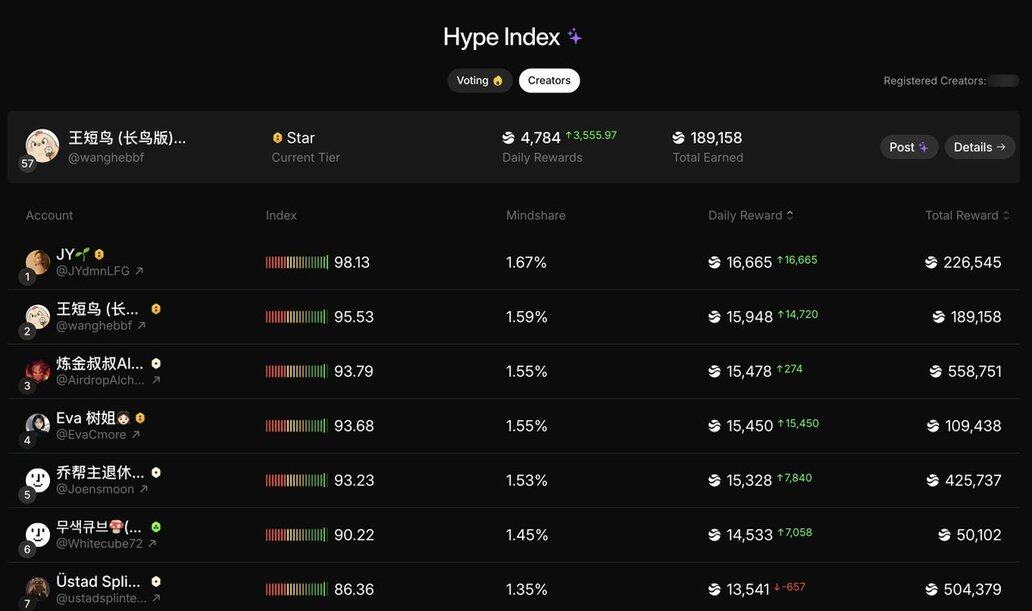Screen dimensions: 1032x611
Task: Click the rank 57 profile avatar
Action: coord(42,146)
